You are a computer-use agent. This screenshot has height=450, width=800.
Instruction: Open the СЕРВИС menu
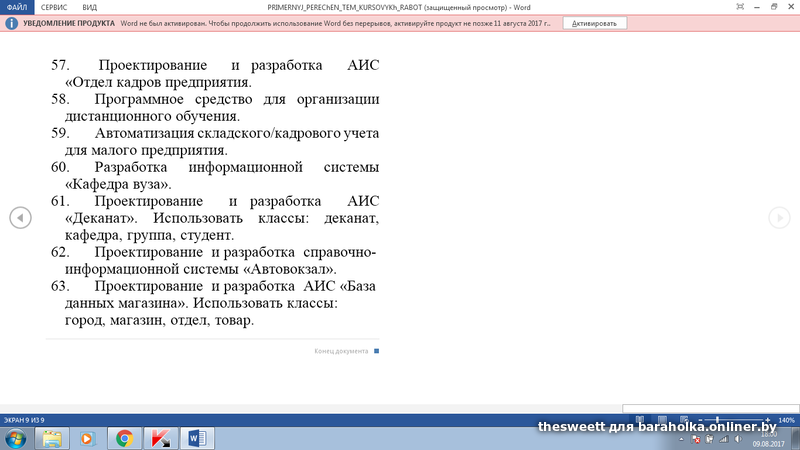click(x=54, y=7)
